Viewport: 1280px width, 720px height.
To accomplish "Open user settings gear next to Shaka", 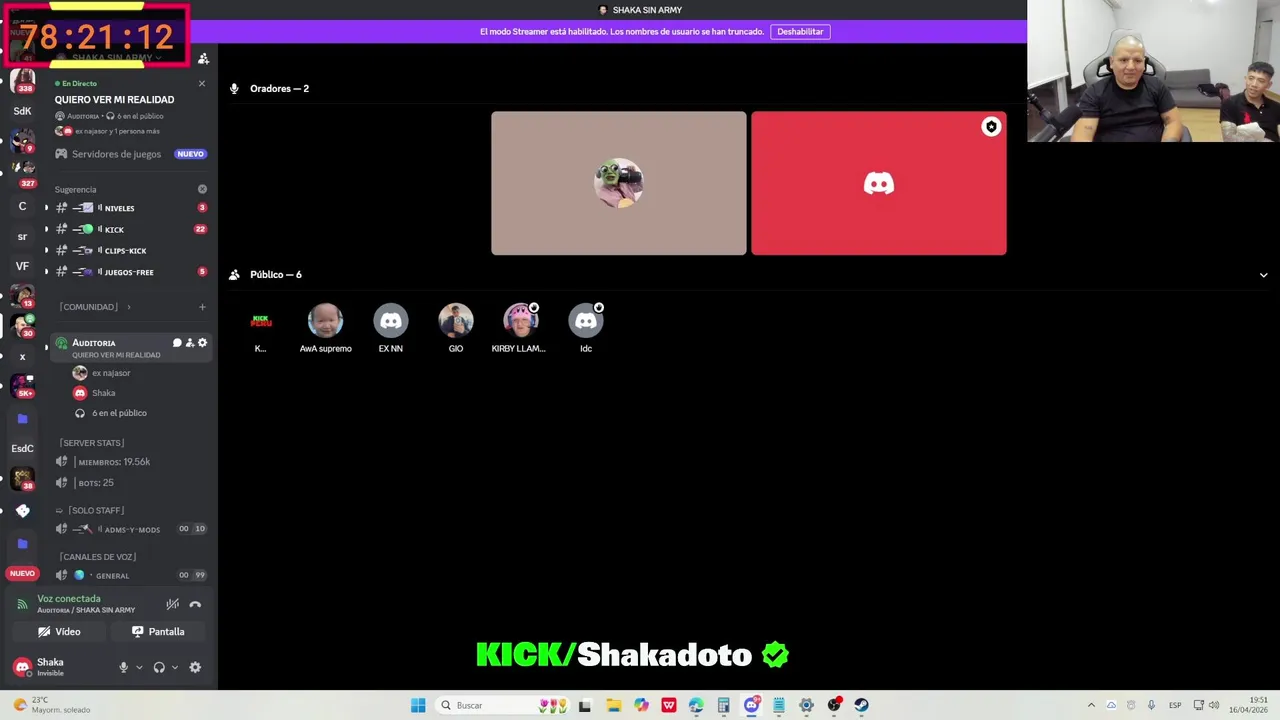I will [x=195, y=667].
